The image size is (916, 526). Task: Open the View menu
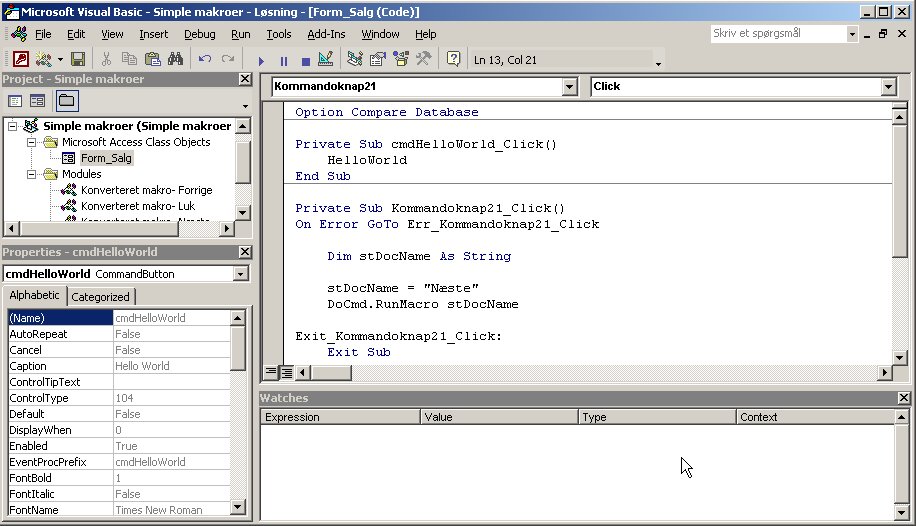point(112,34)
